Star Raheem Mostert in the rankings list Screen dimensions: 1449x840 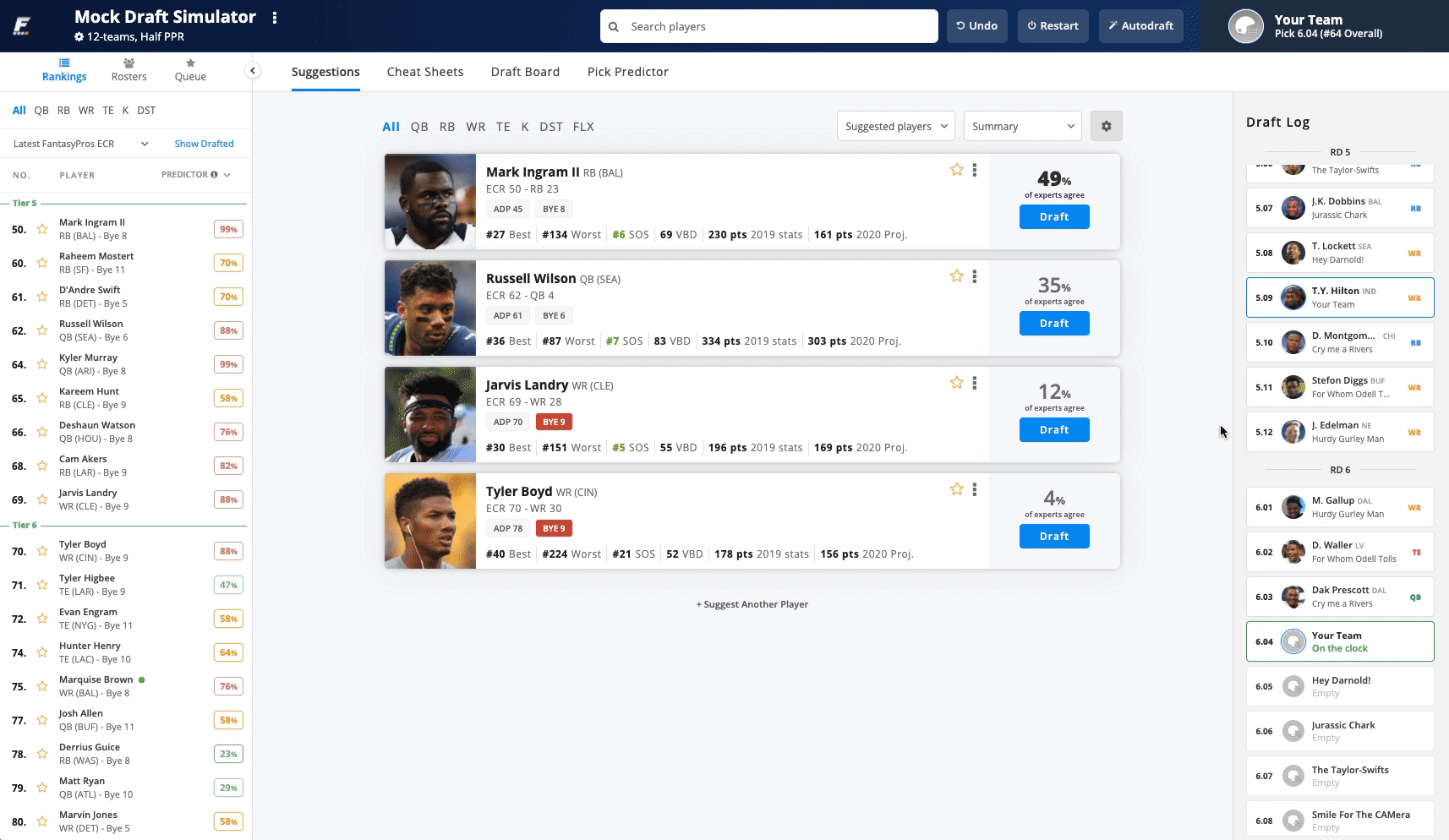click(x=41, y=263)
